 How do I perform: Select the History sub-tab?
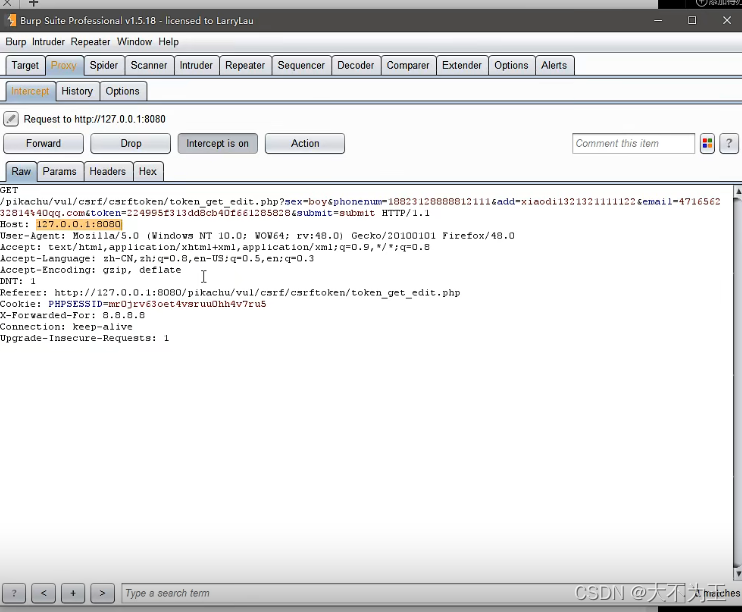coord(77,91)
